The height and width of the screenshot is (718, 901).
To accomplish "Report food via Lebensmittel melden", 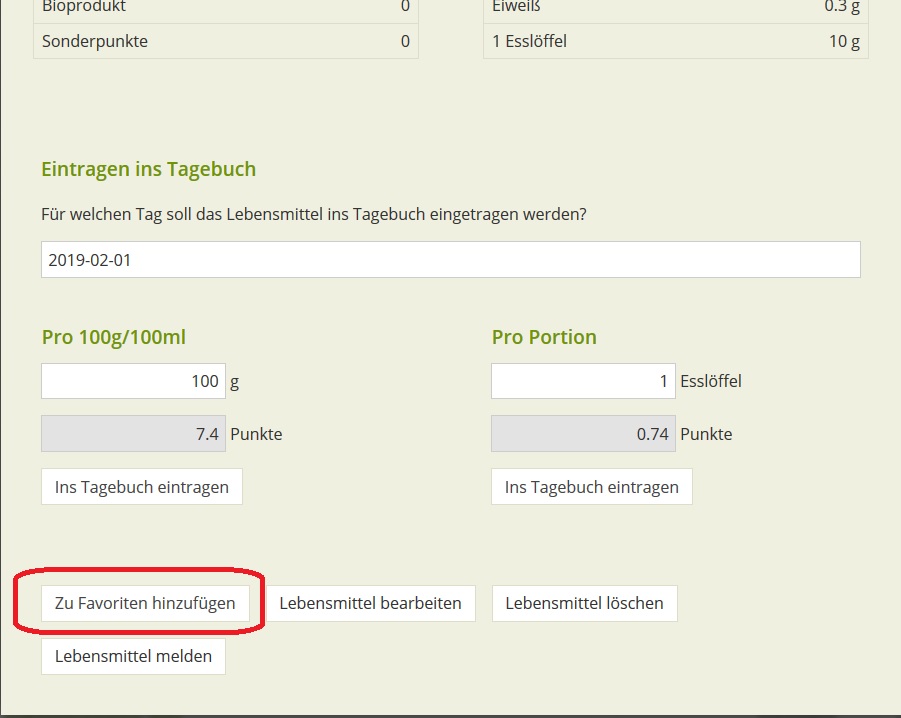I will pyautogui.click(x=133, y=656).
